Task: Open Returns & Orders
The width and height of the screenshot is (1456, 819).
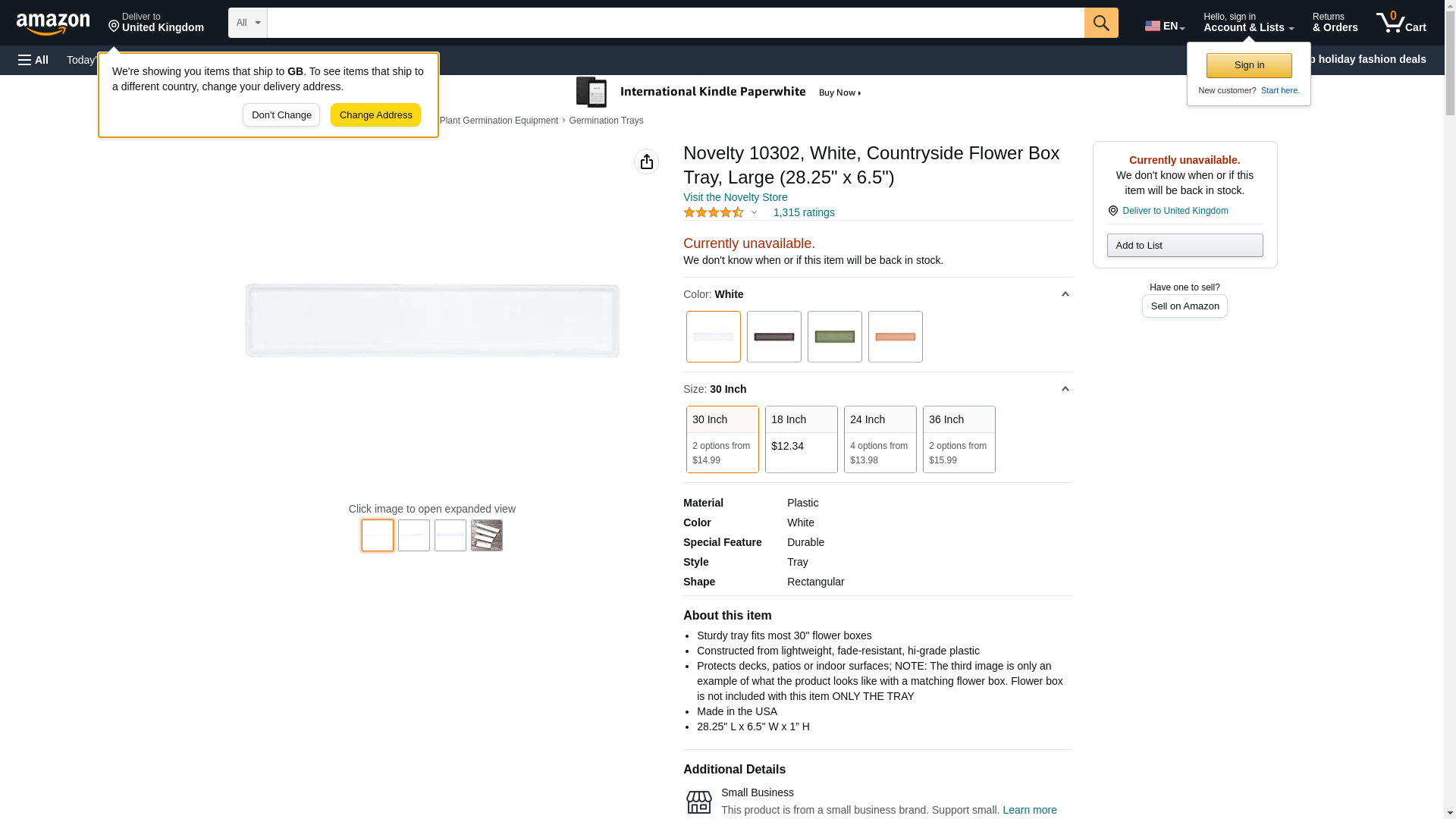Action: pyautogui.click(x=1335, y=23)
